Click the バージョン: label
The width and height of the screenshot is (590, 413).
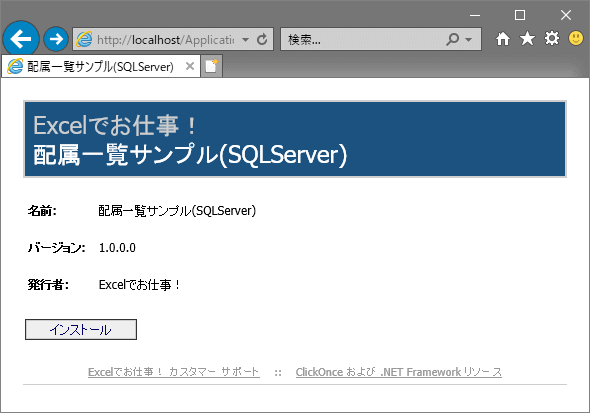(57, 248)
